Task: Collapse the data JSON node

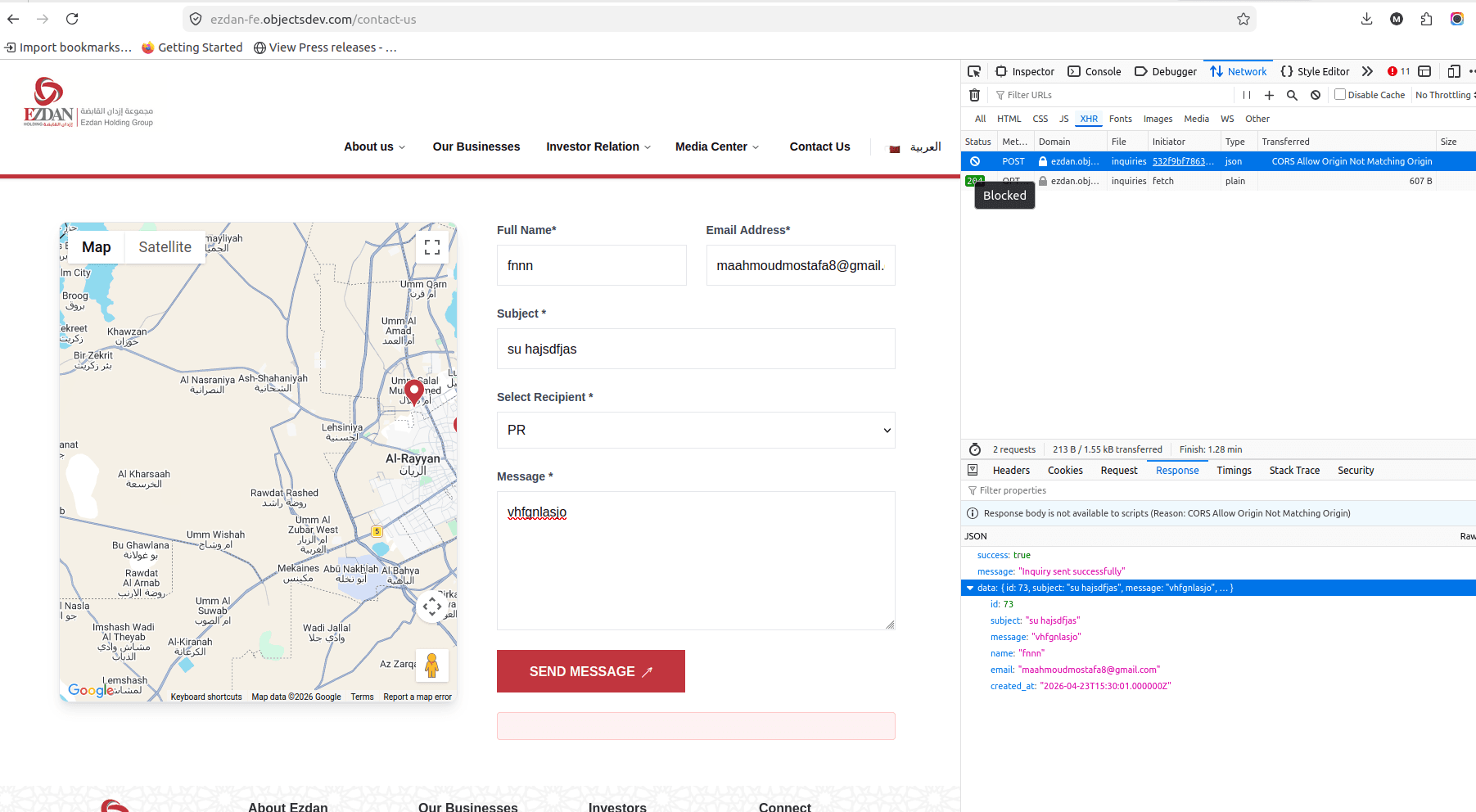Action: pos(970,588)
